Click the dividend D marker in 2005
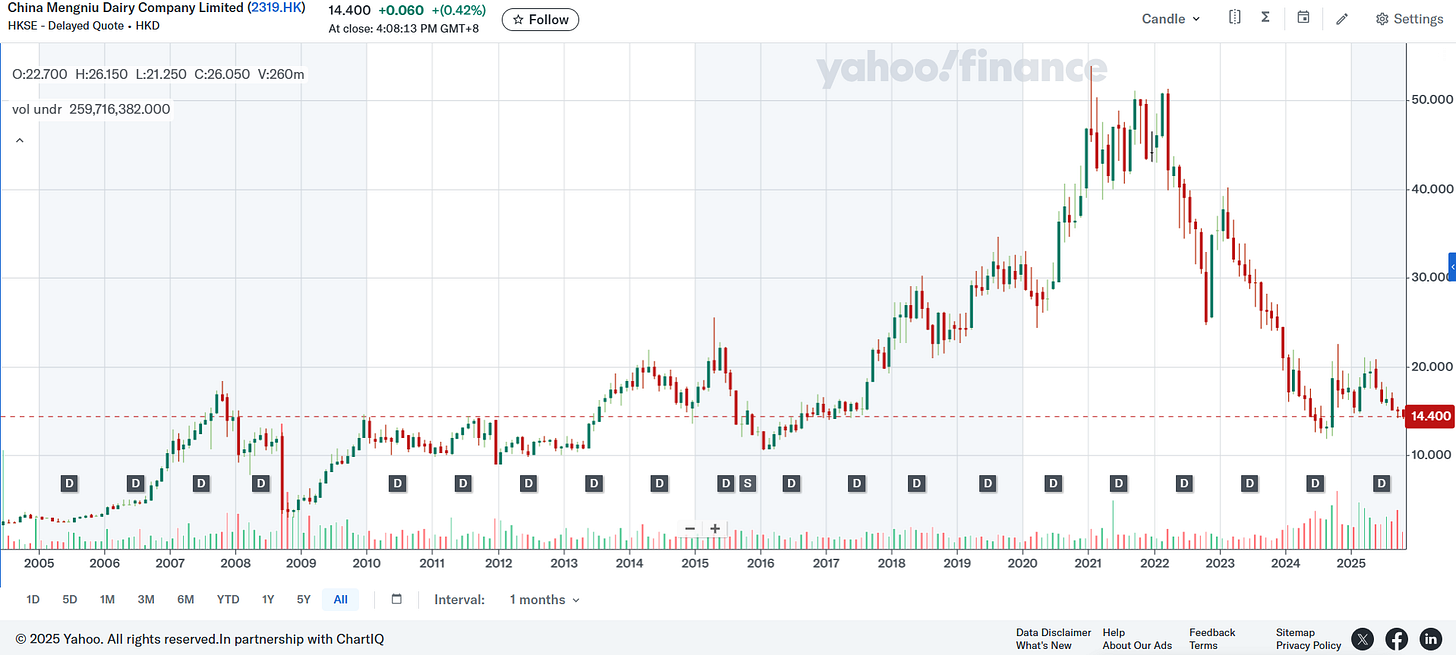Viewport: 1456px width, 655px height. pos(70,484)
